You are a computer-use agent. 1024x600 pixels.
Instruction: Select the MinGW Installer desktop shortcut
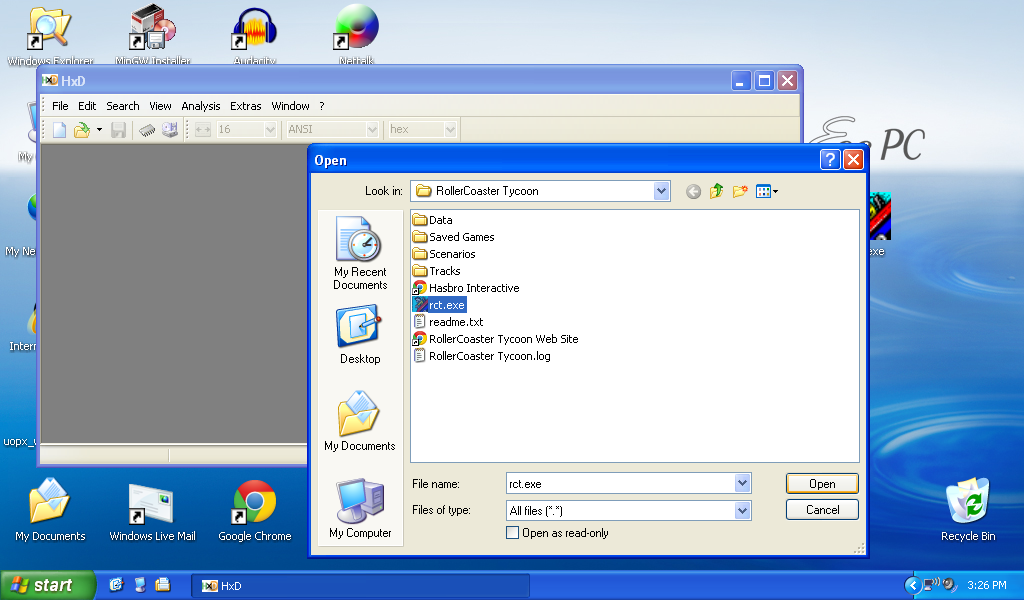(x=153, y=35)
